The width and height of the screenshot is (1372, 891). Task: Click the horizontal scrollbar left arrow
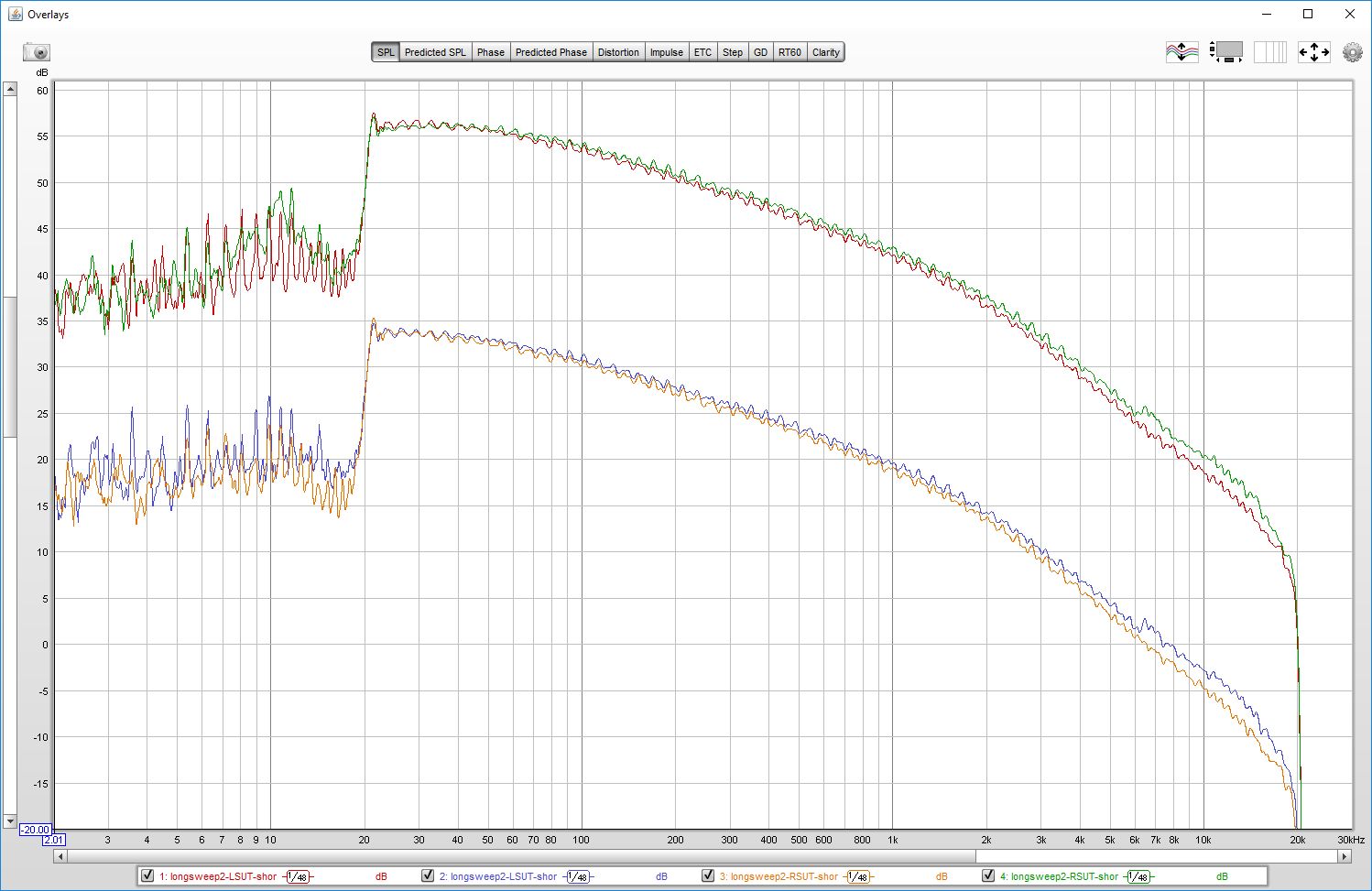click(x=60, y=856)
